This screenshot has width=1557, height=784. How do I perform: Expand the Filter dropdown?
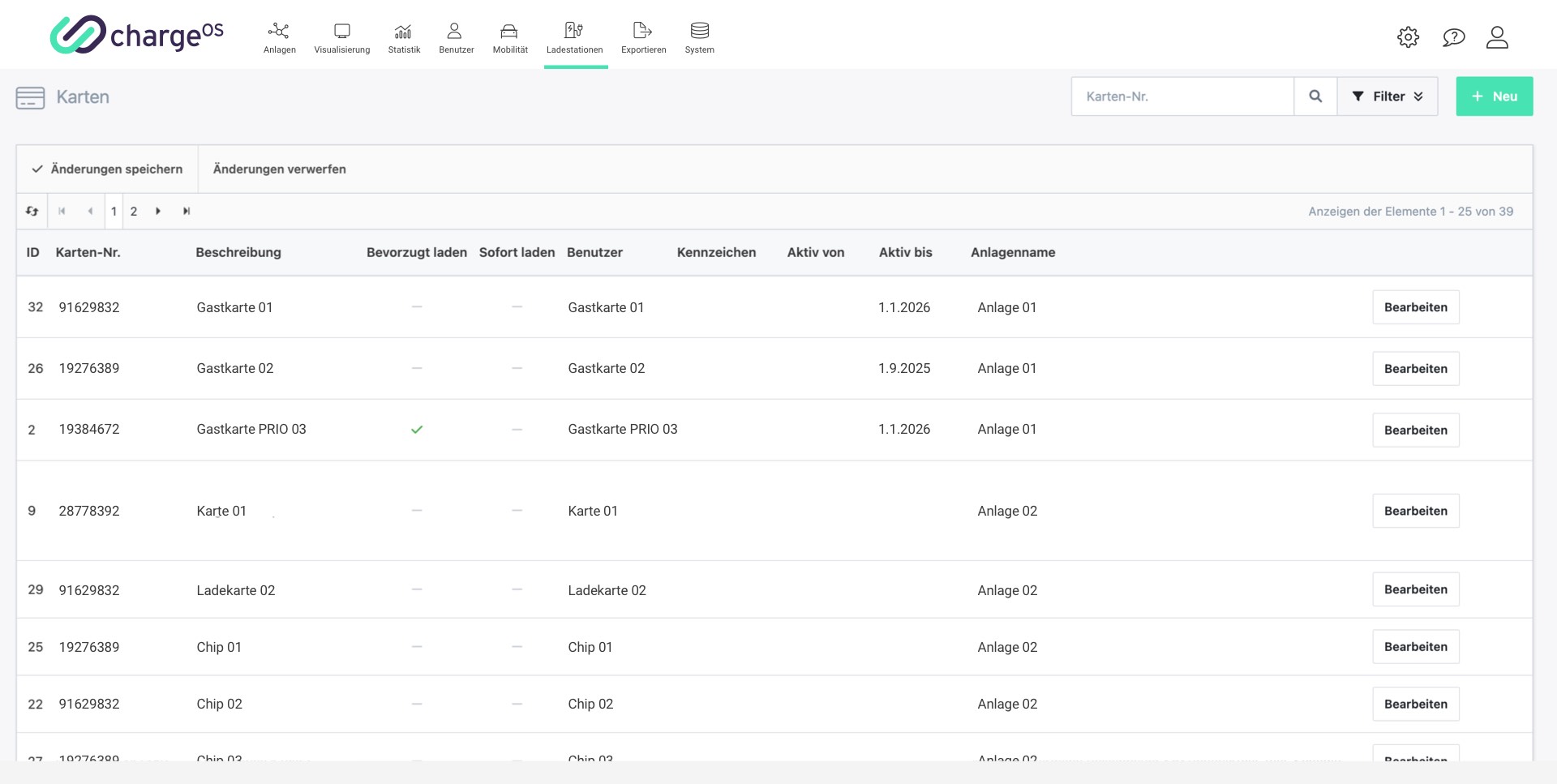pyautogui.click(x=1387, y=96)
